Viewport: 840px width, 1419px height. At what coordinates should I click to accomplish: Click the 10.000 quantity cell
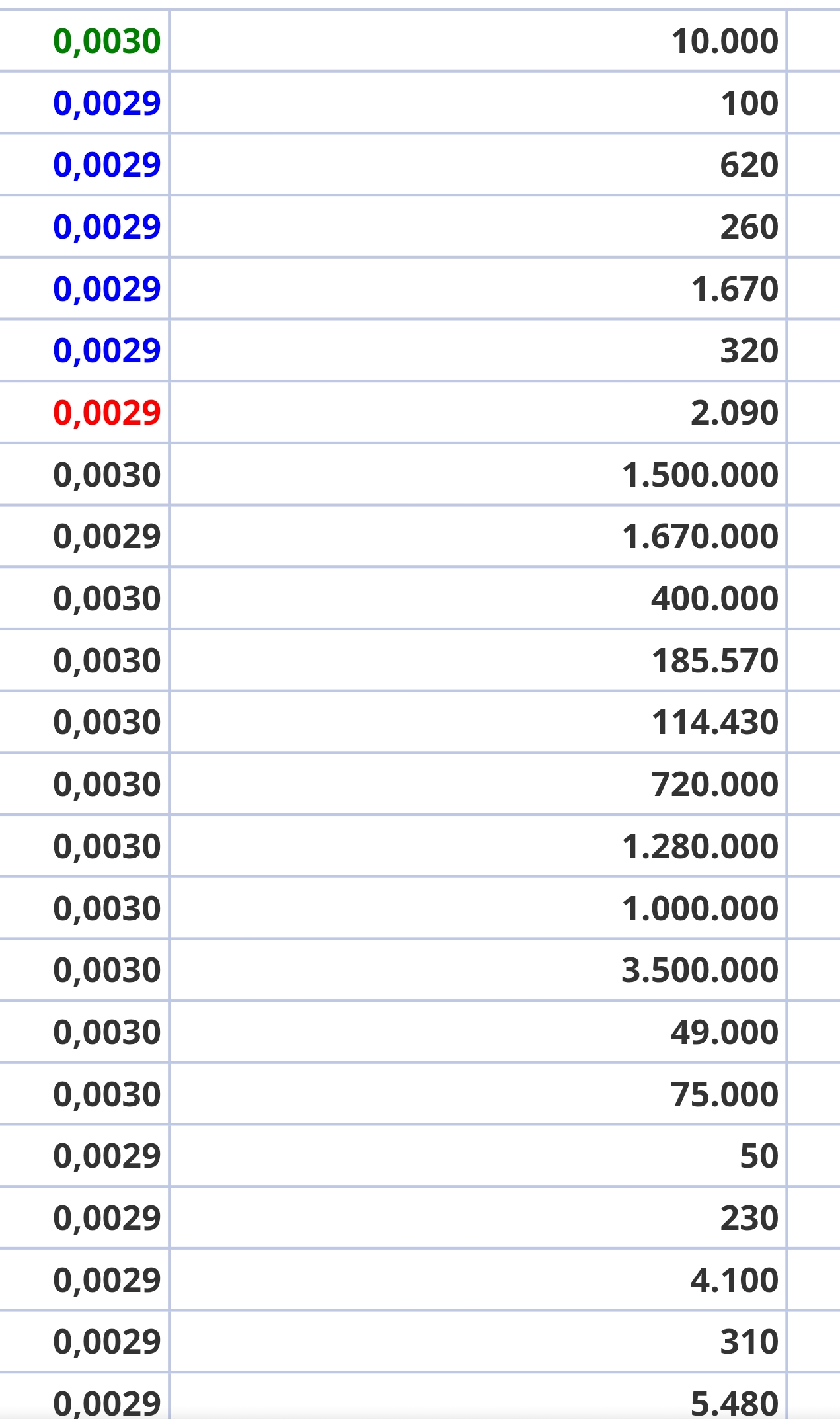click(x=478, y=40)
